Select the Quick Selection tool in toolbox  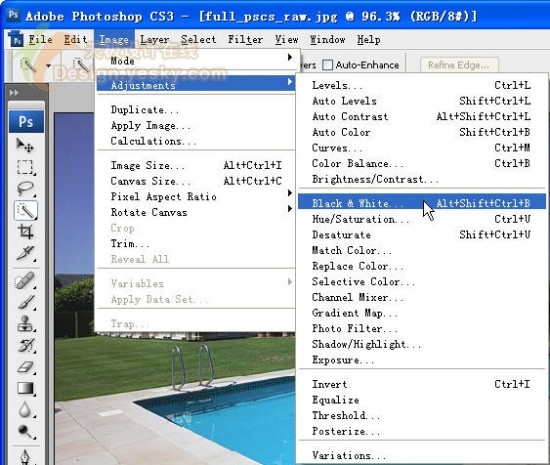click(26, 210)
